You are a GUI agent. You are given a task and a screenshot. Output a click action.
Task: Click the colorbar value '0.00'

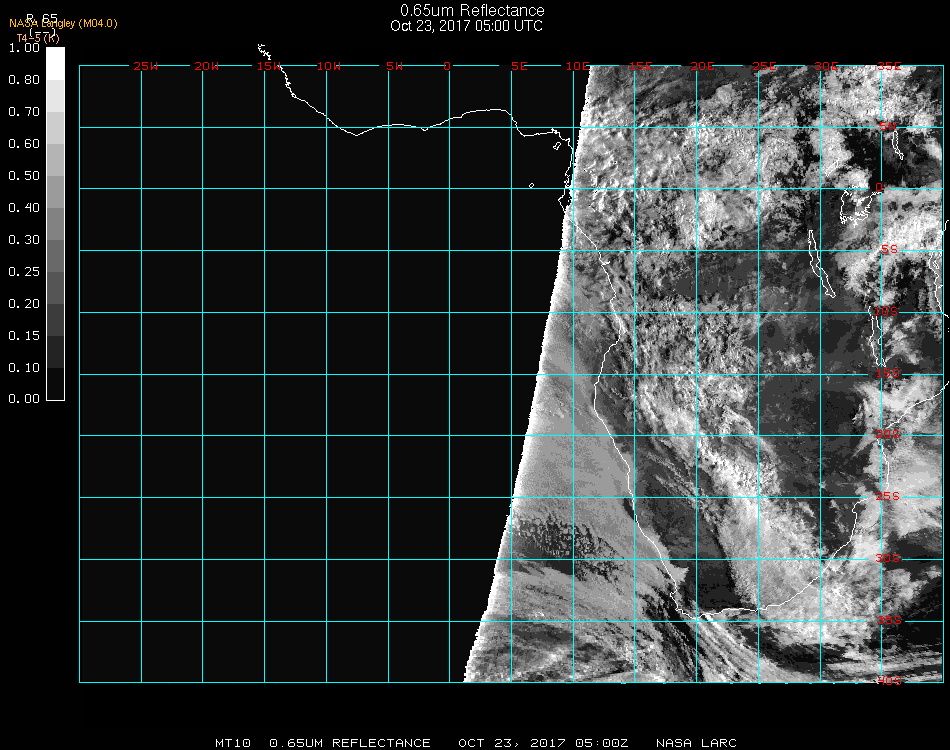(x=24, y=399)
